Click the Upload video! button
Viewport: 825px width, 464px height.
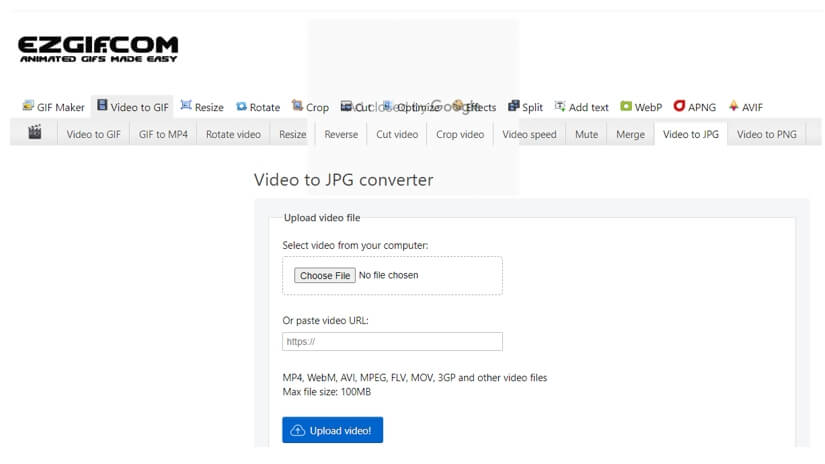click(x=333, y=430)
